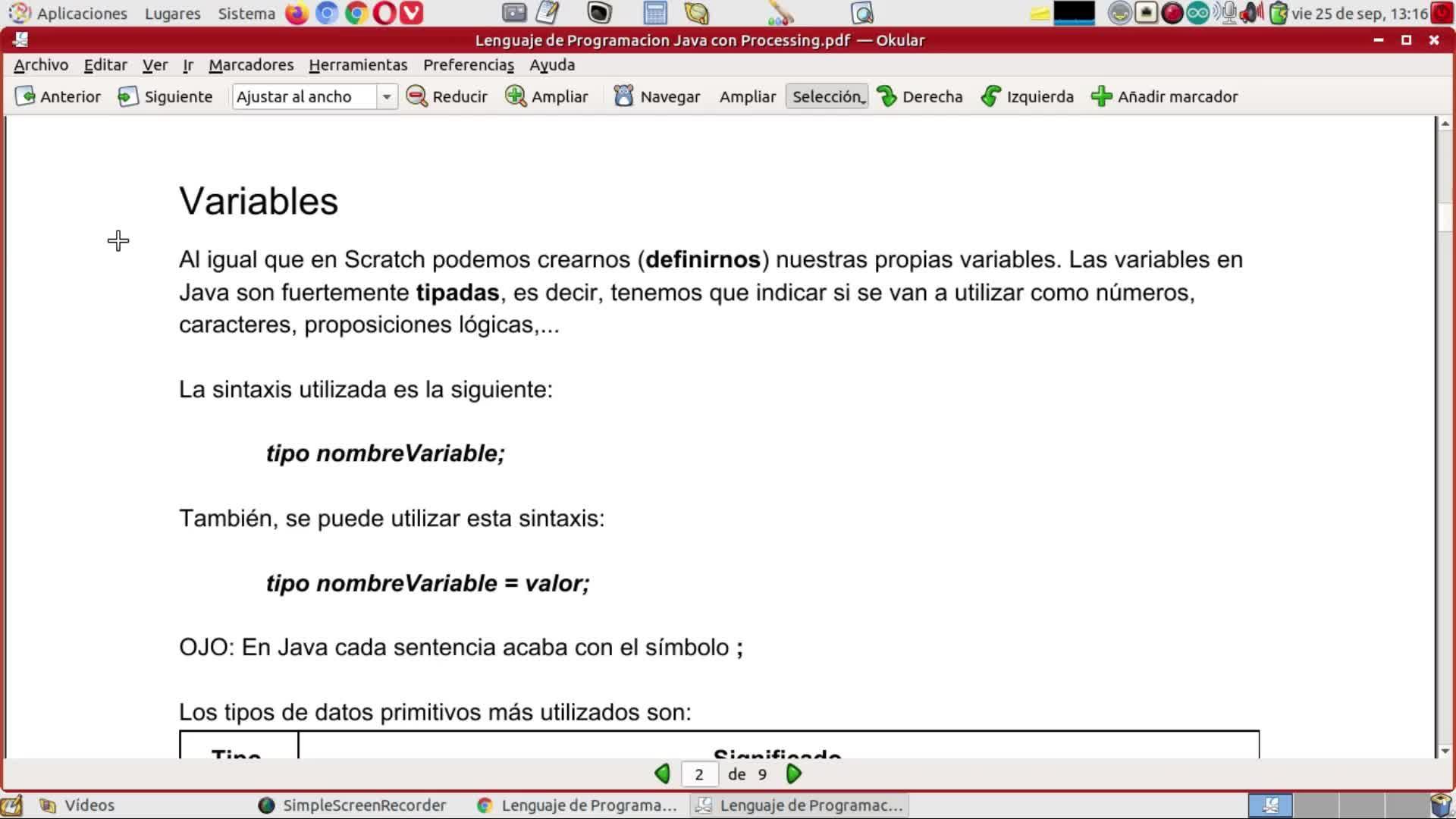Screen dimensions: 1456x819
Task: Click the Siguiente page toolbar icon
Action: [127, 96]
